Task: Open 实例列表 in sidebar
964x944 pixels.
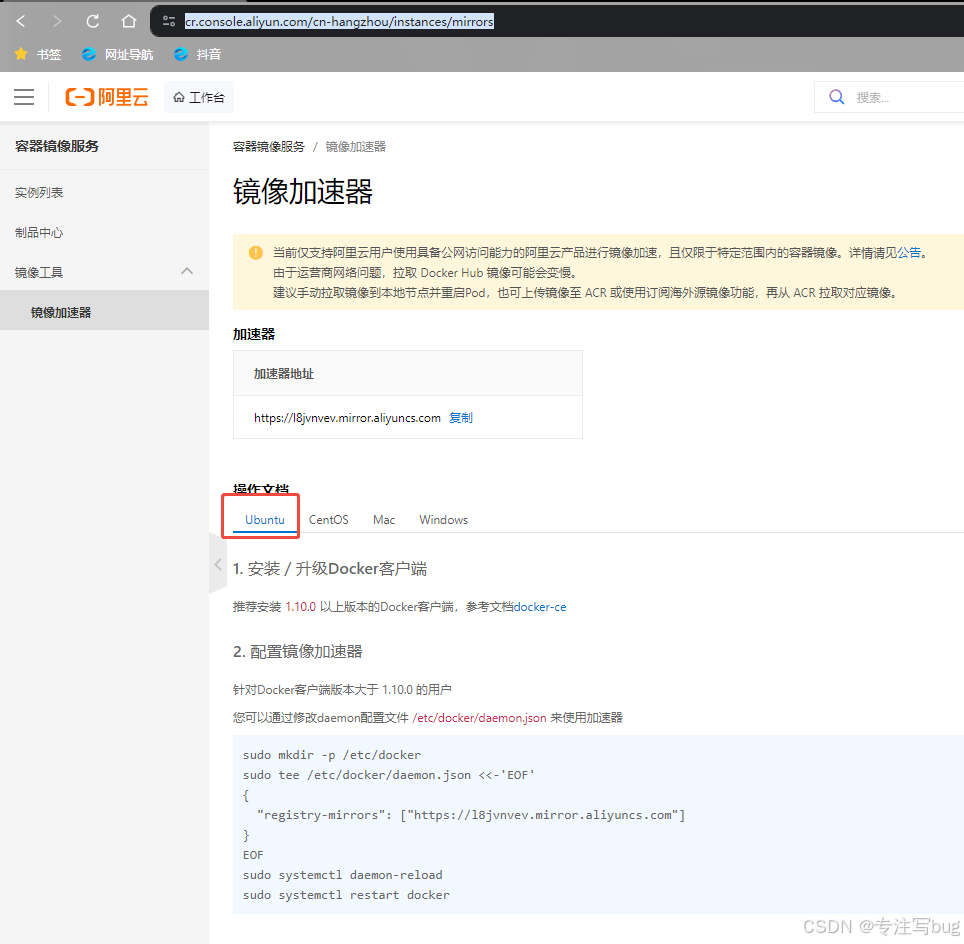Action: 39,192
